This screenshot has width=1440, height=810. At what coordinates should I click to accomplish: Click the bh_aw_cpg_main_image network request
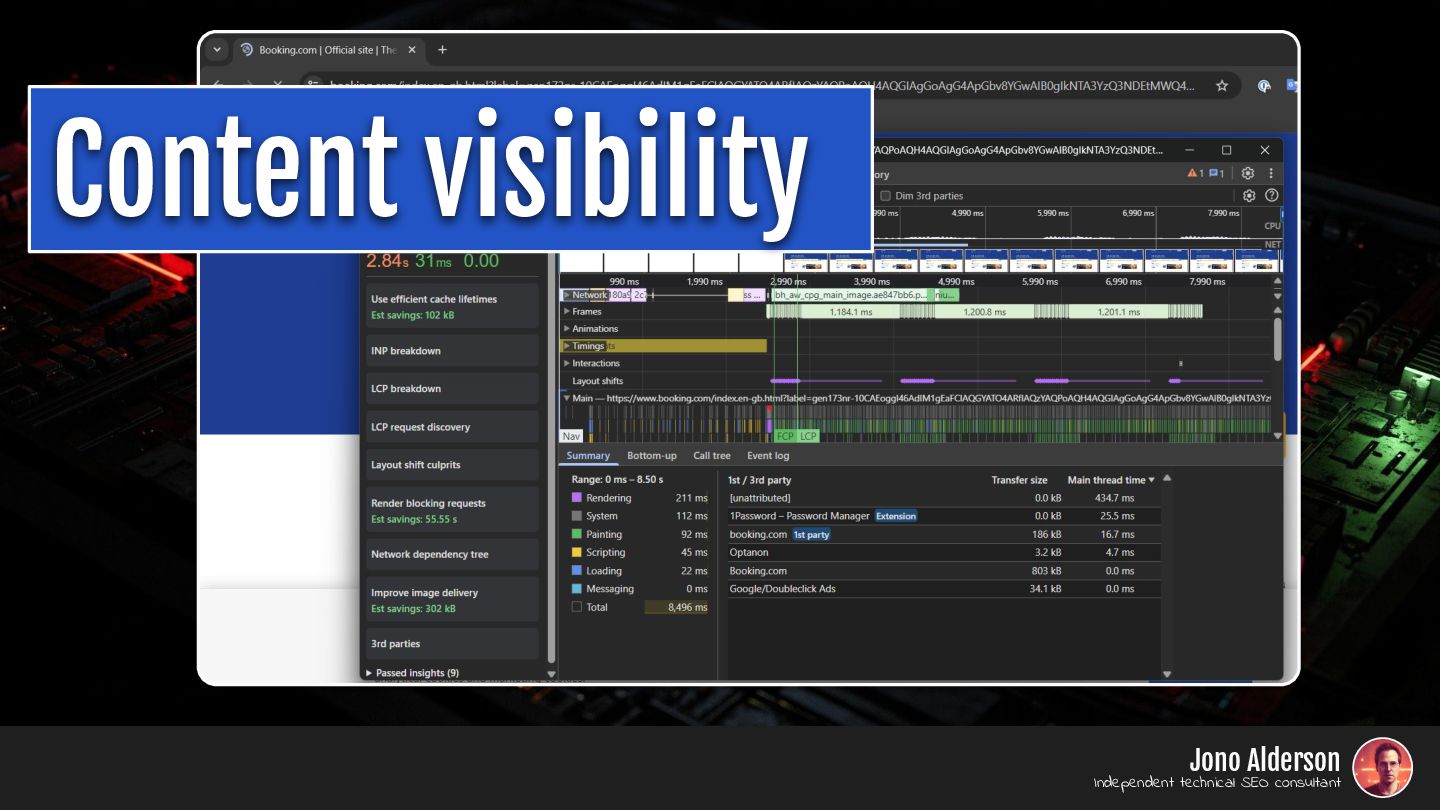click(849, 295)
